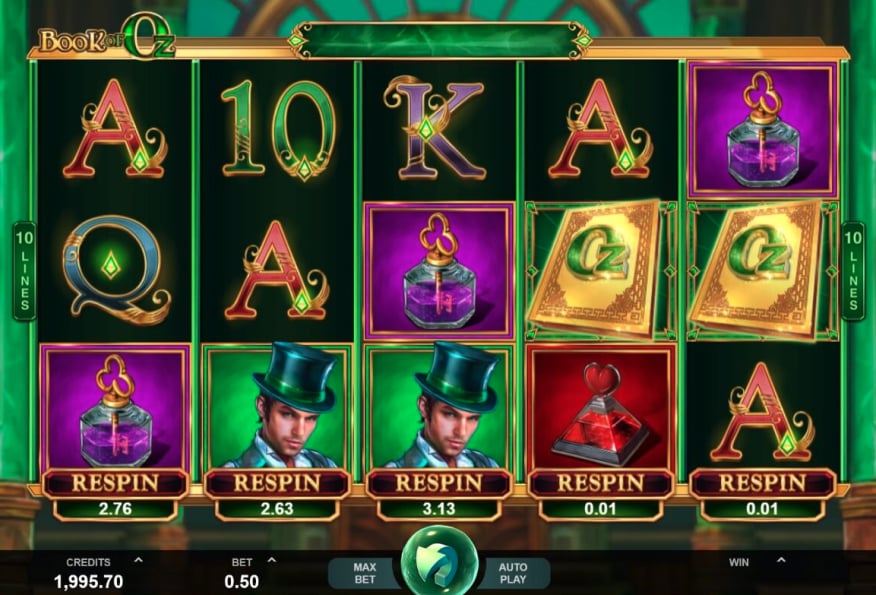Start Auto Play

513,573
